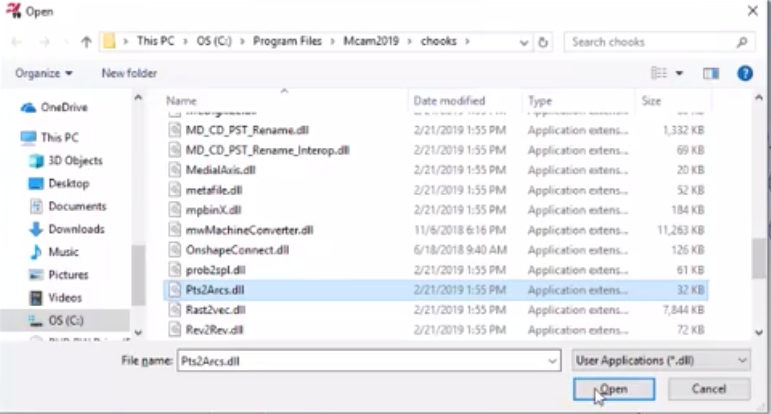This screenshot has height=414, width=771.
Task: Refresh the chooks folder listing
Action: click(543, 42)
